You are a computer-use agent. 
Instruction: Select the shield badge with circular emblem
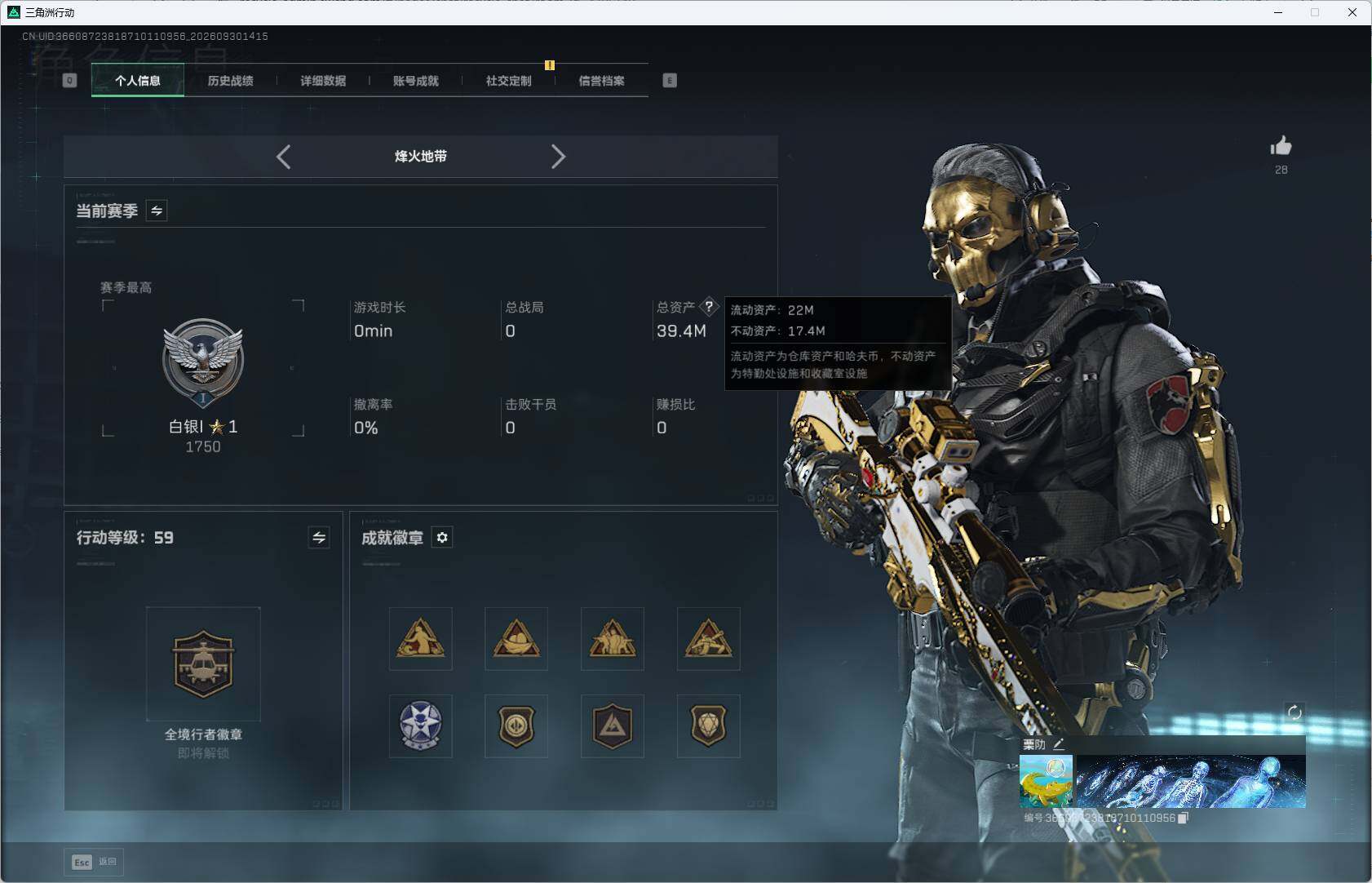click(516, 725)
